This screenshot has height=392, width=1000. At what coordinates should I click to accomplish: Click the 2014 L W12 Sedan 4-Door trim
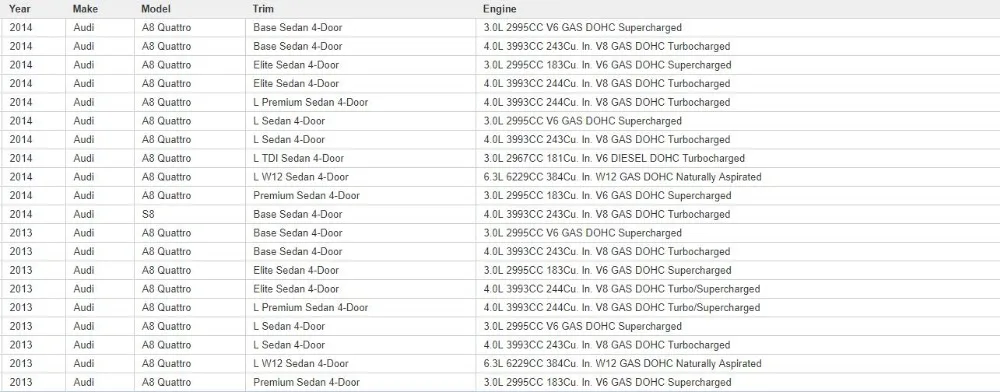coord(301,177)
